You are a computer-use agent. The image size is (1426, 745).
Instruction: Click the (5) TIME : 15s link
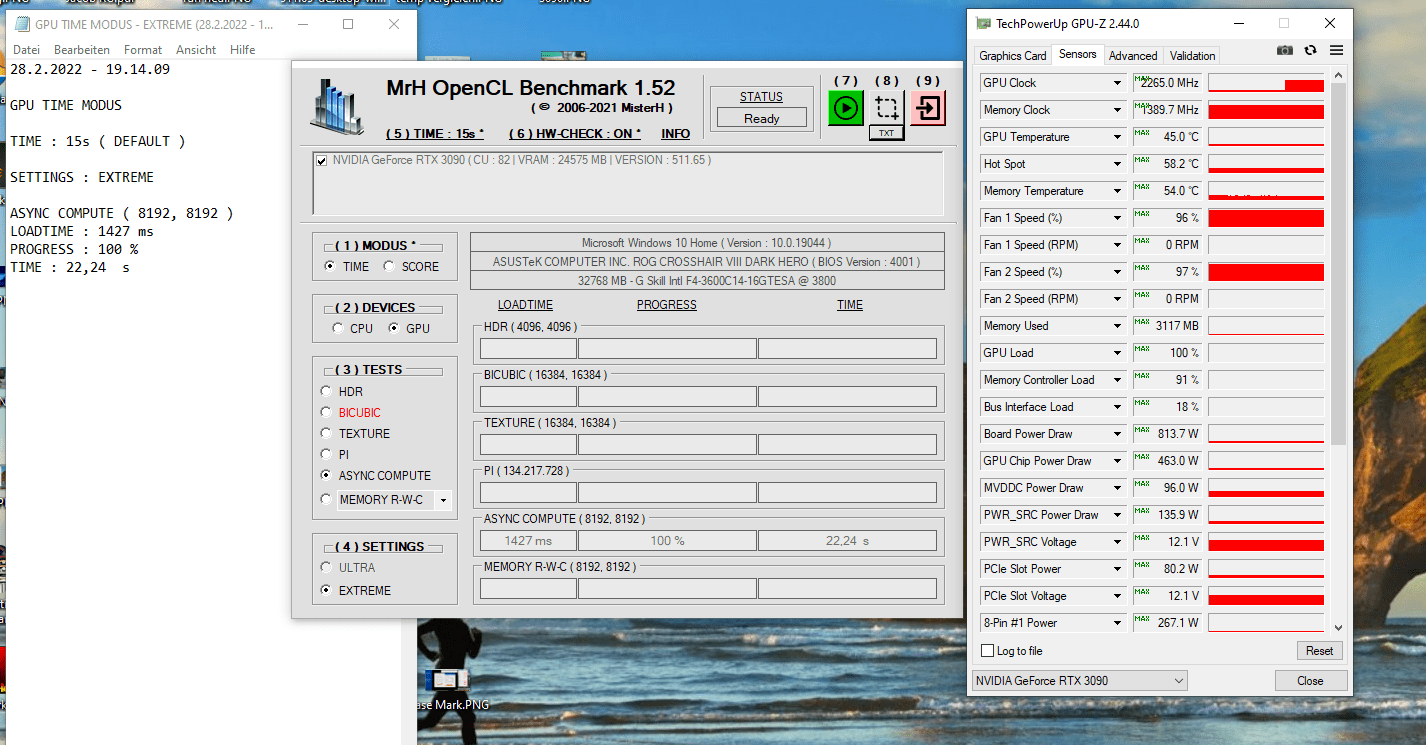tap(435, 134)
